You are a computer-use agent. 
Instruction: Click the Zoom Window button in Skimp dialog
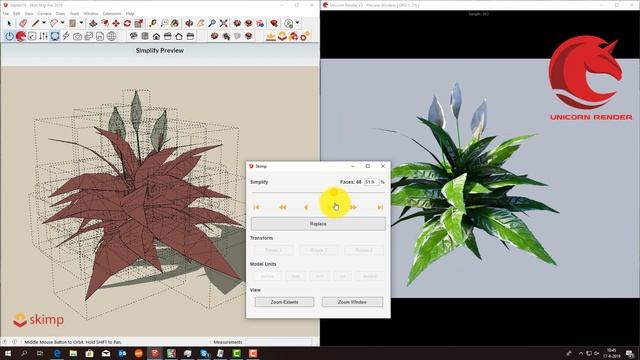[x=352, y=302]
